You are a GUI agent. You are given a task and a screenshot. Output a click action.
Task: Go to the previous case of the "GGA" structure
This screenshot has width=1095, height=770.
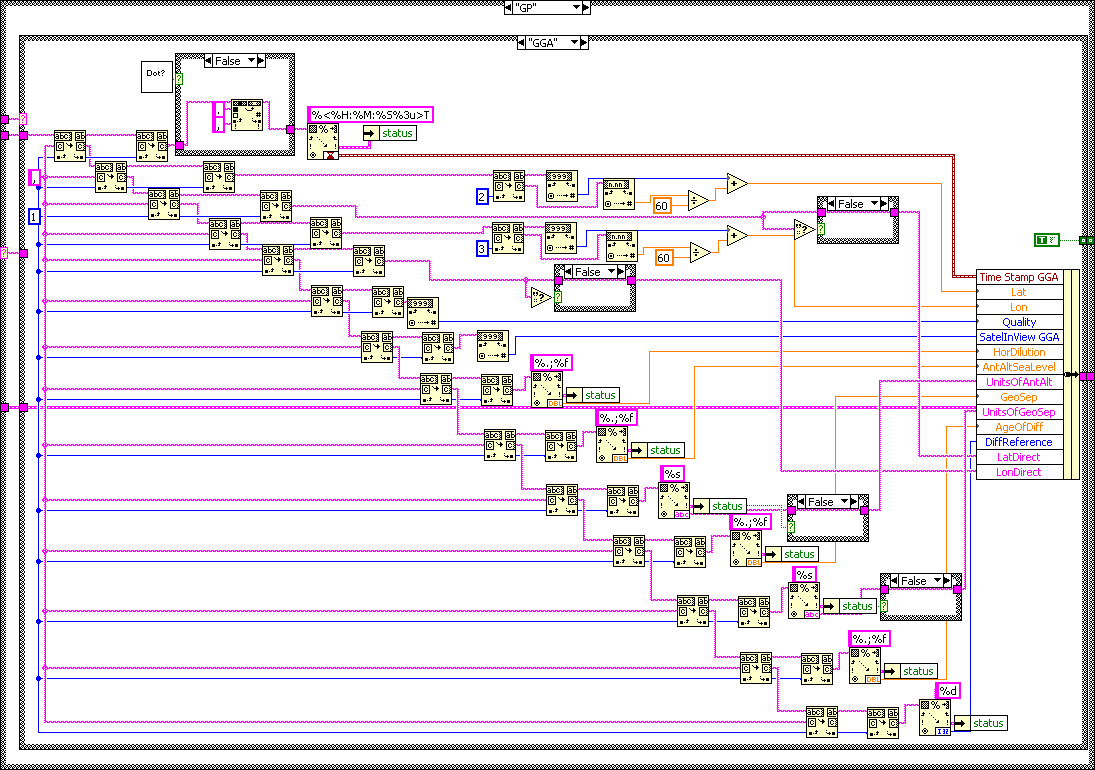[x=522, y=43]
